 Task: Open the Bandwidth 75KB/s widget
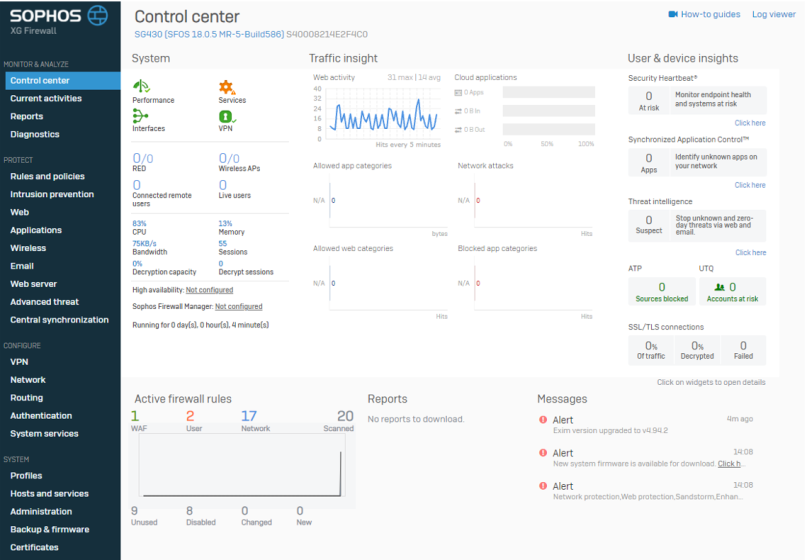149,248
